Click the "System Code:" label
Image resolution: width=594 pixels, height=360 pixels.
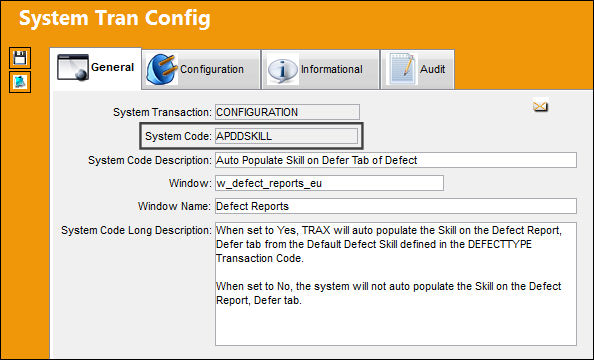pyautogui.click(x=178, y=136)
